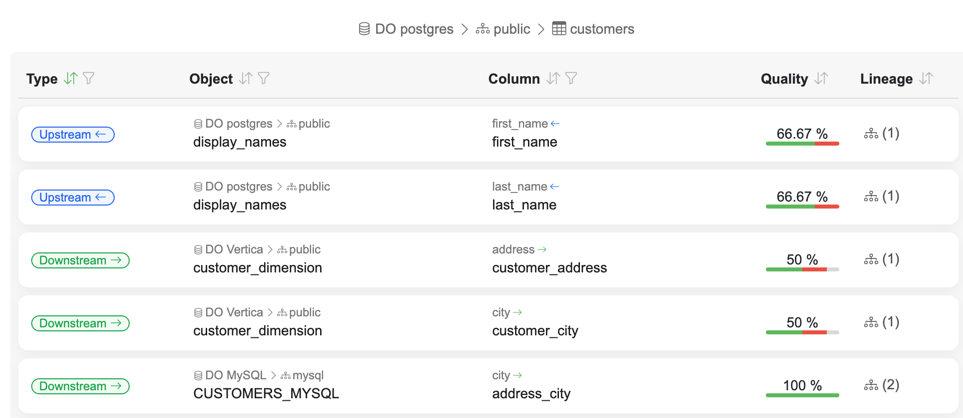Sort rows by the Object column
963x418 pixels.
tap(246, 78)
